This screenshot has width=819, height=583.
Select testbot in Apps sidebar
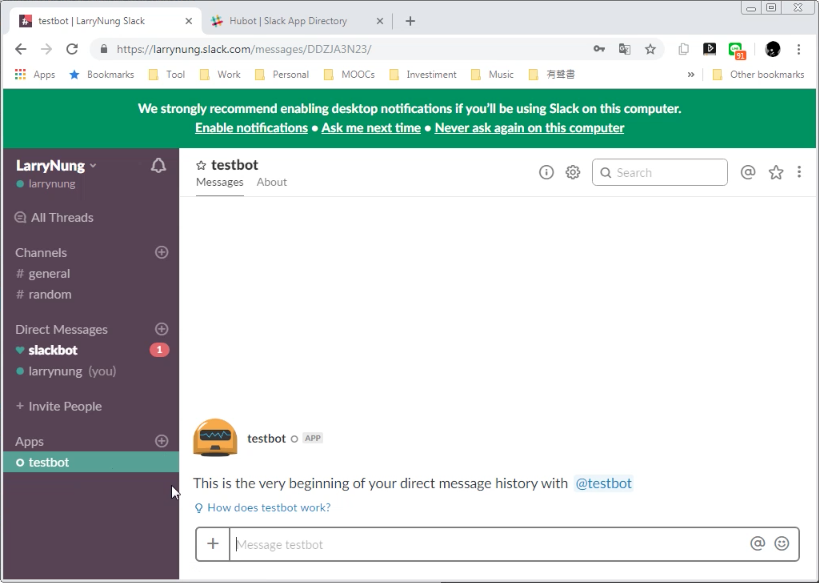(x=91, y=462)
